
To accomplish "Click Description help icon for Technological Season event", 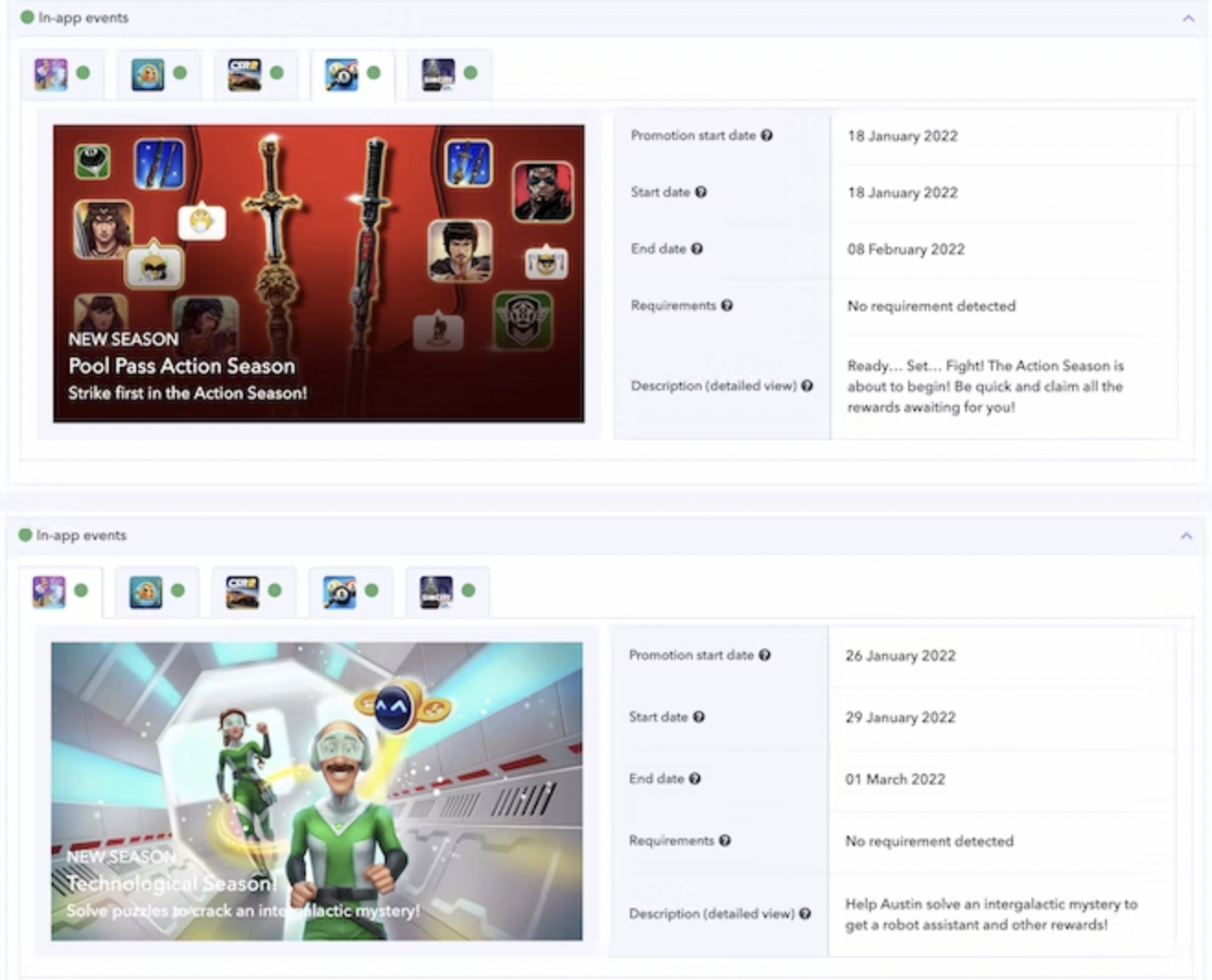I will pos(805,914).
